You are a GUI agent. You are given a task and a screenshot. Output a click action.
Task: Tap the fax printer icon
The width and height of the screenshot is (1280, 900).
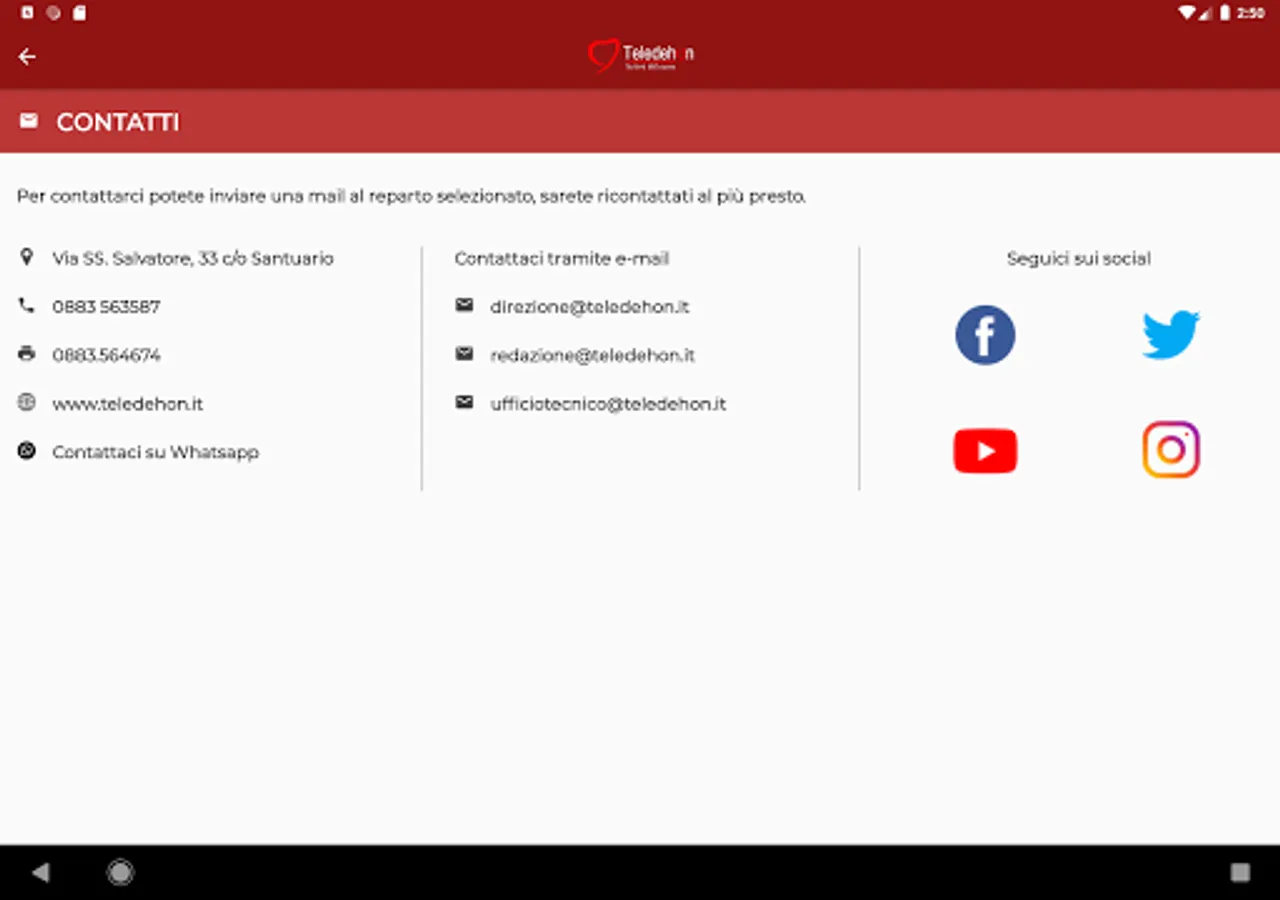pyautogui.click(x=27, y=353)
